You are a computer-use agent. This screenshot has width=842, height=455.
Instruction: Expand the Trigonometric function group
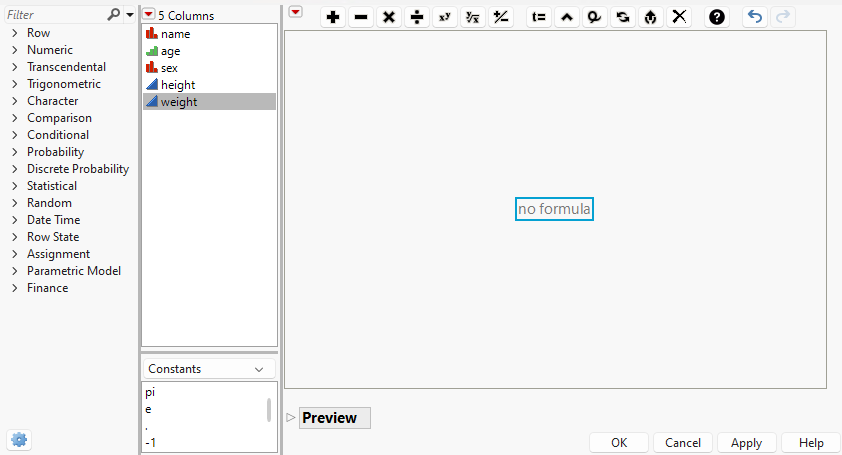pyautogui.click(x=14, y=84)
